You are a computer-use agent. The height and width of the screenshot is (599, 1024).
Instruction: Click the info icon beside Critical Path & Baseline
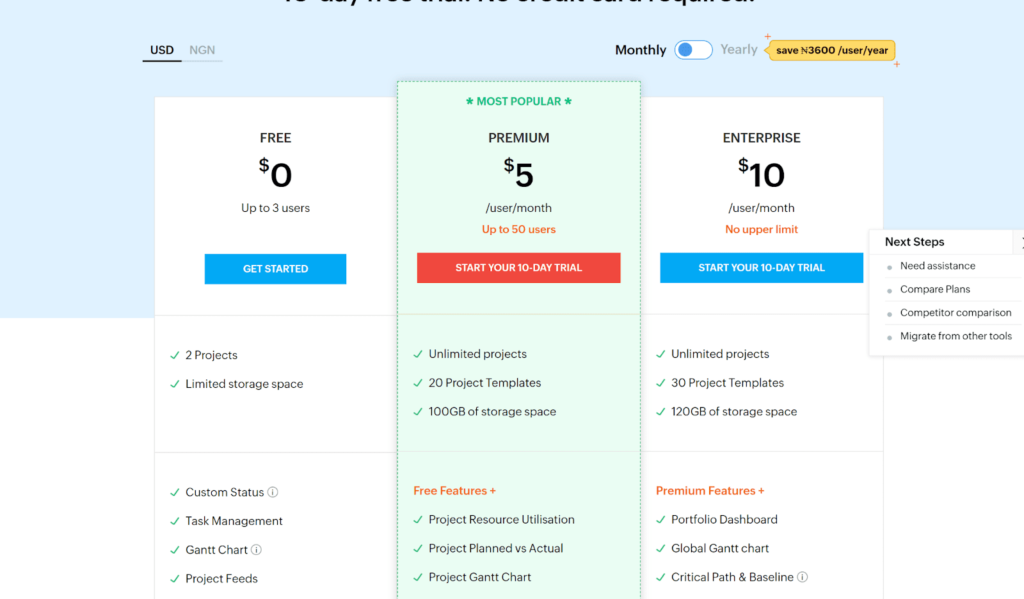[x=803, y=577]
